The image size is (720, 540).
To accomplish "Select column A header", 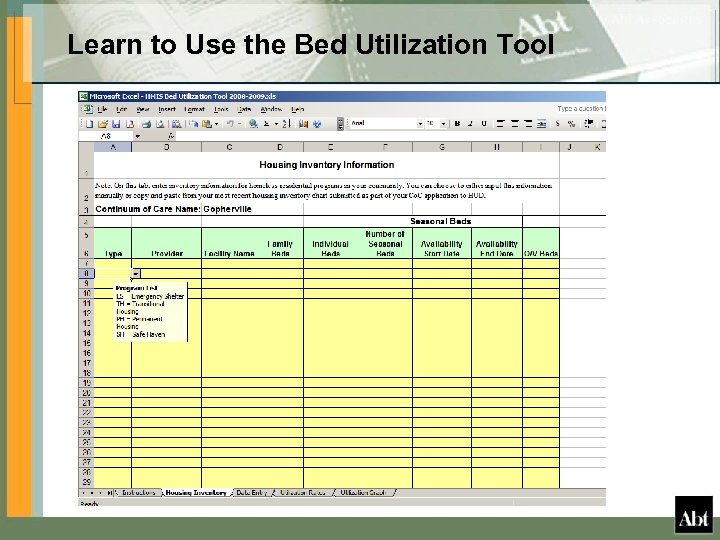I will (x=113, y=147).
